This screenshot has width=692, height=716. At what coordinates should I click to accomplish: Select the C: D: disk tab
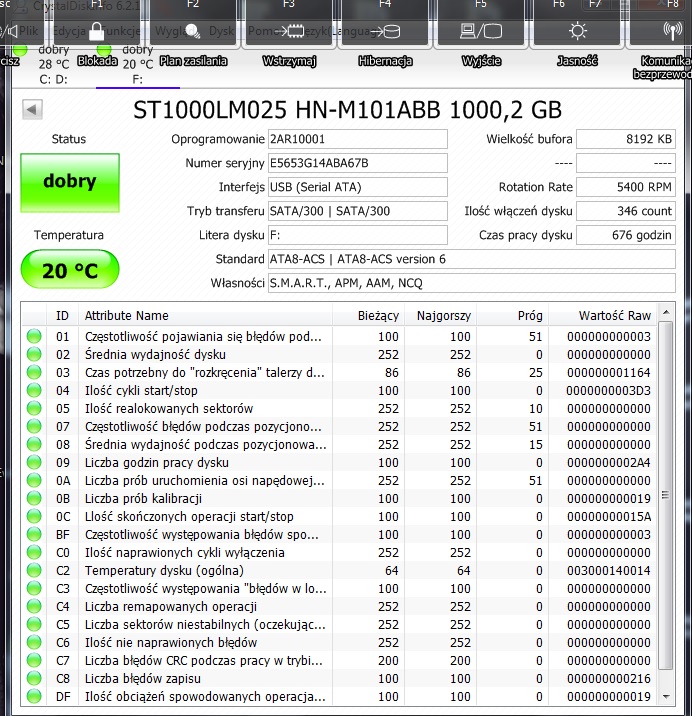coord(53,64)
